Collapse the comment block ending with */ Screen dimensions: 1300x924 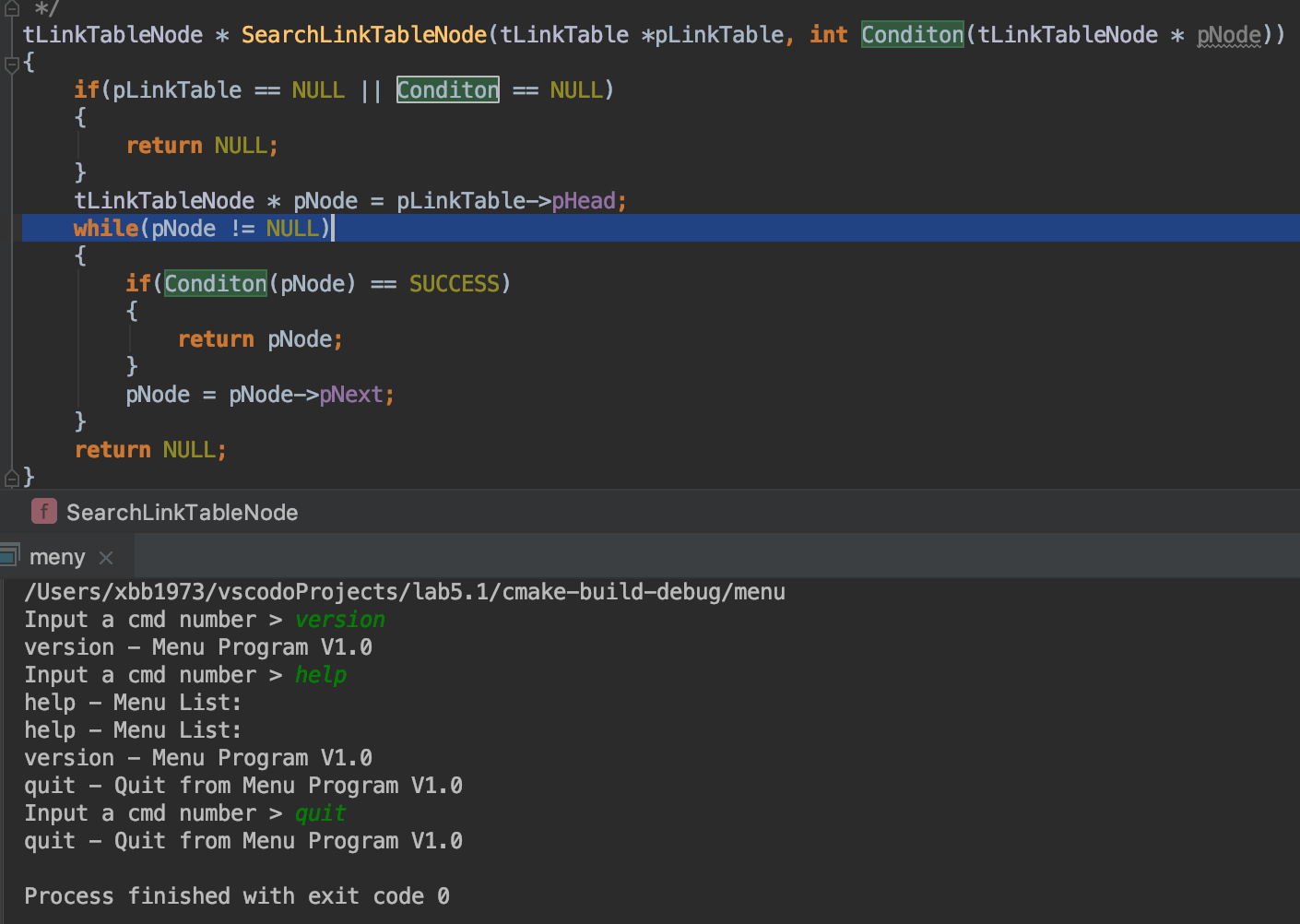(12, 9)
